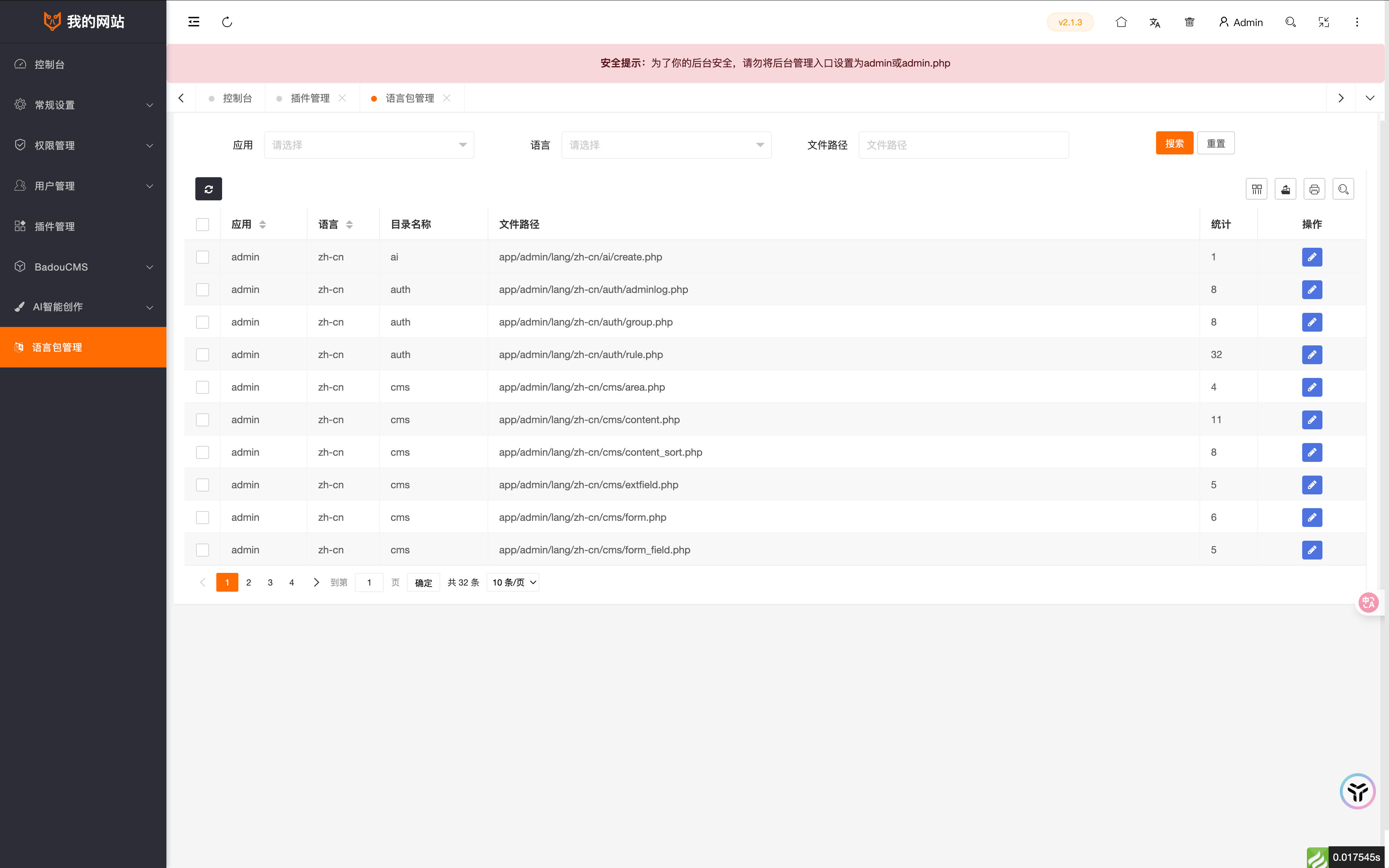This screenshot has width=1389, height=868.
Task: Open 控制台 in the sidebar
Action: (49, 64)
